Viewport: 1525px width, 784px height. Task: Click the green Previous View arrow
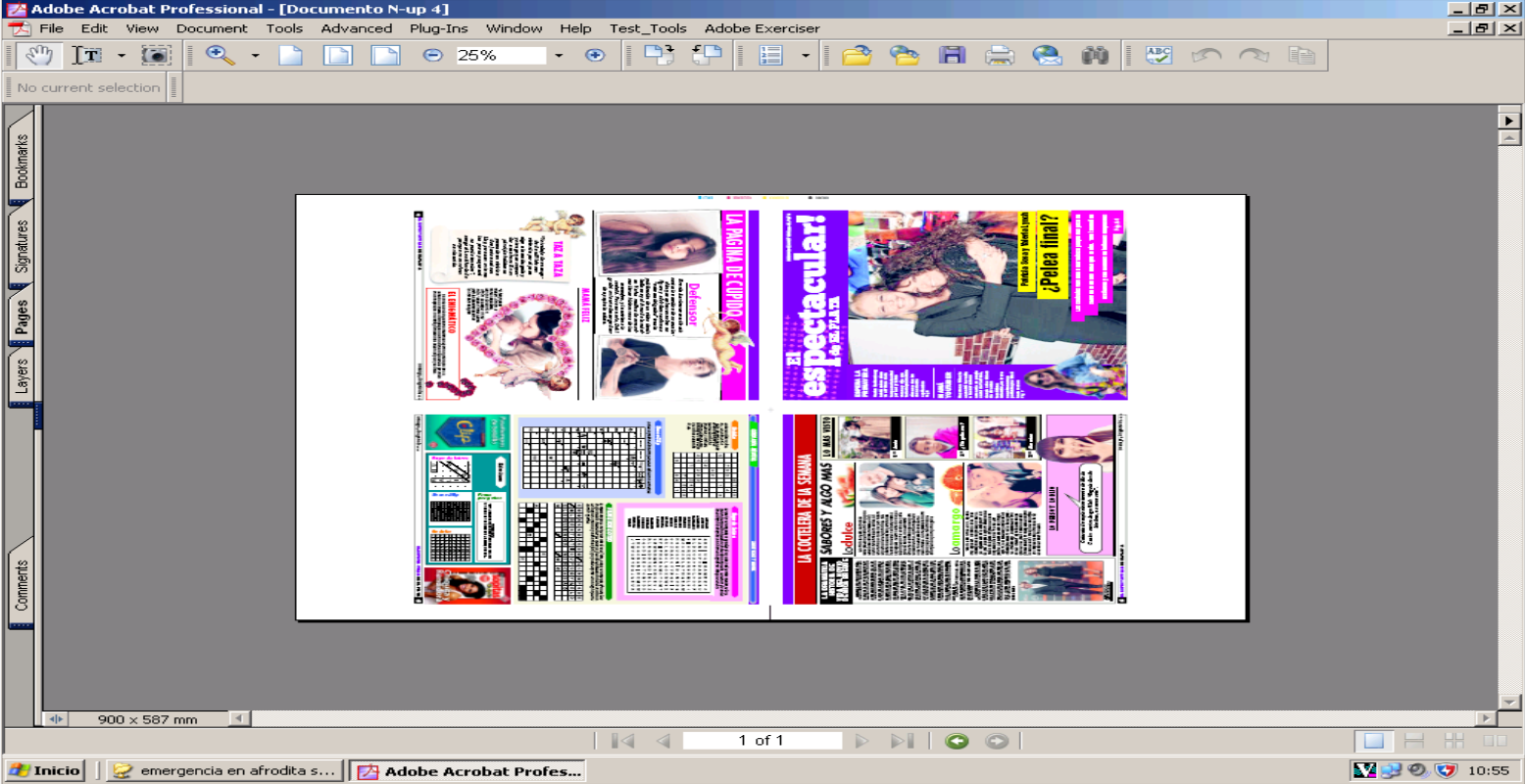[x=958, y=741]
